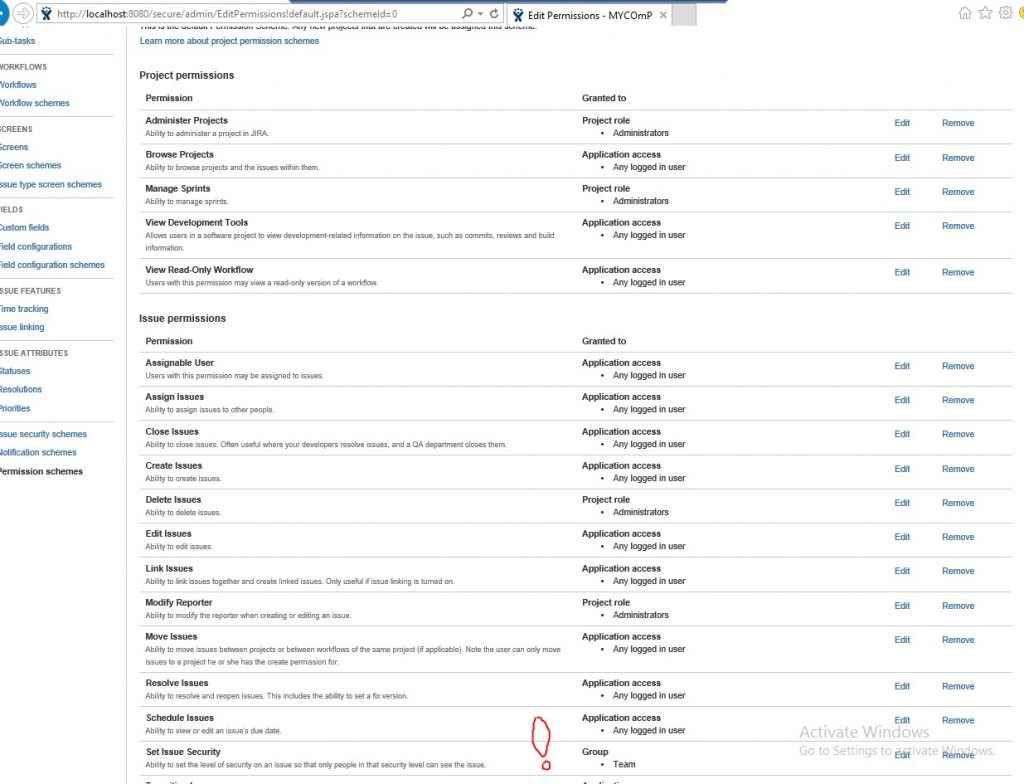Screen dimensions: 1024x784
Task: Remove the Move Issues grant
Action: (958, 640)
